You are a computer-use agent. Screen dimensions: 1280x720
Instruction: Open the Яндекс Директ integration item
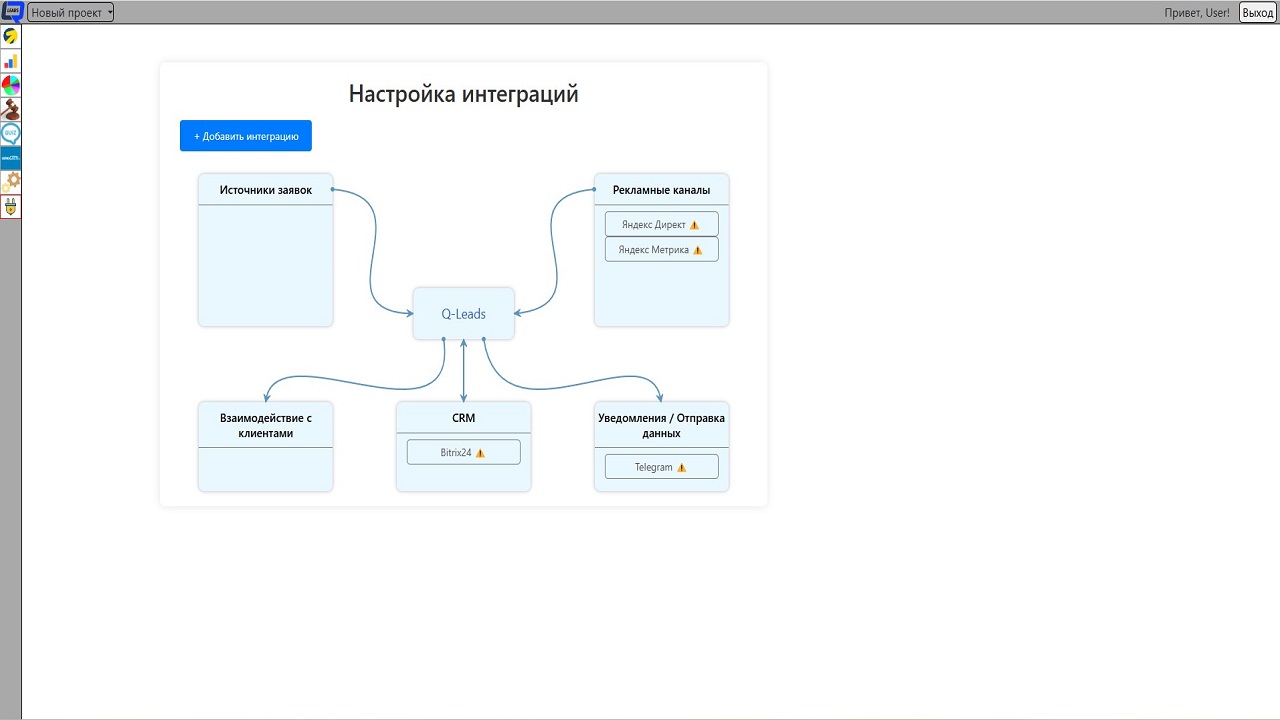661,225
